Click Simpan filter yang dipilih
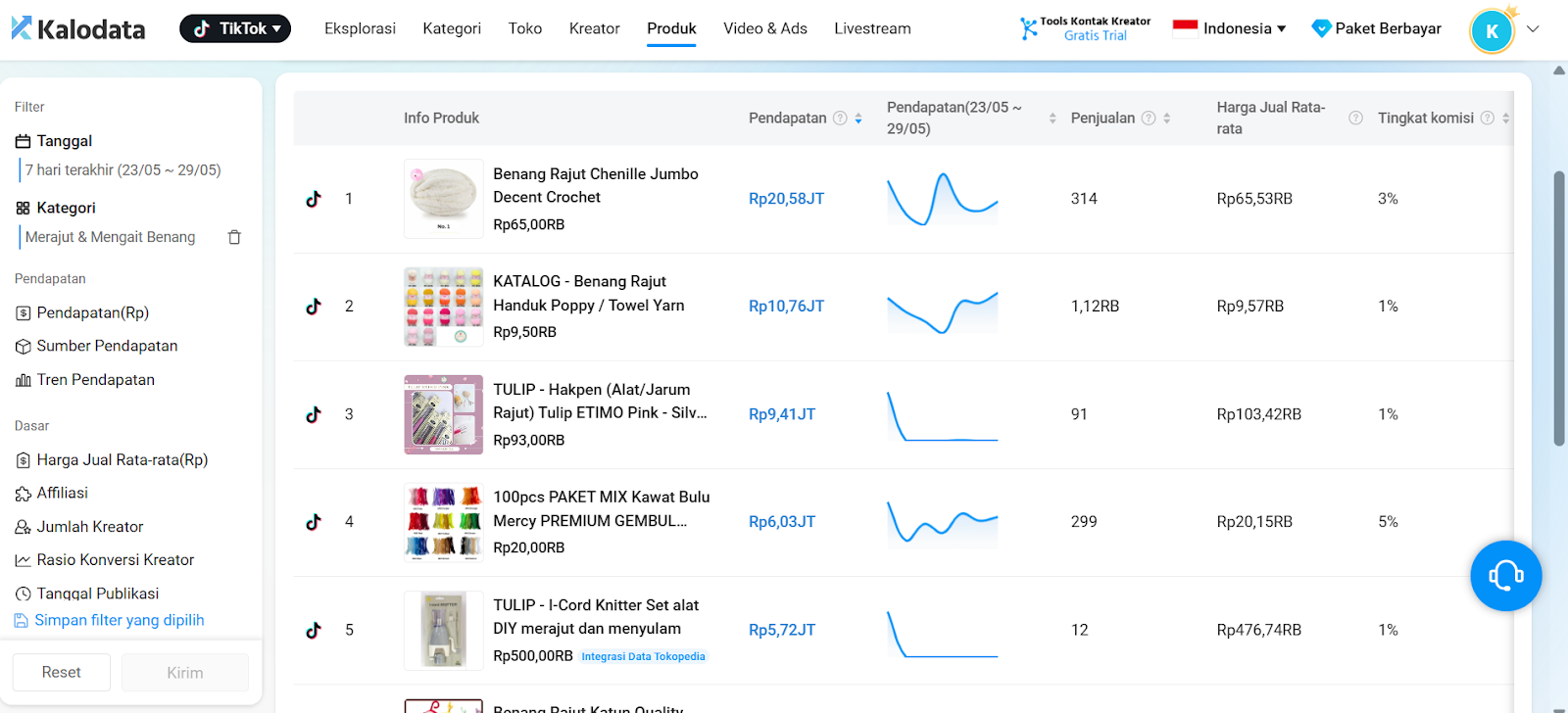This screenshot has width=1568, height=713. coord(109,620)
